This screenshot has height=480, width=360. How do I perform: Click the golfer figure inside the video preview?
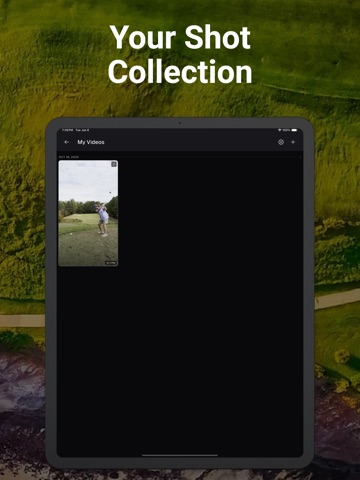(102, 220)
